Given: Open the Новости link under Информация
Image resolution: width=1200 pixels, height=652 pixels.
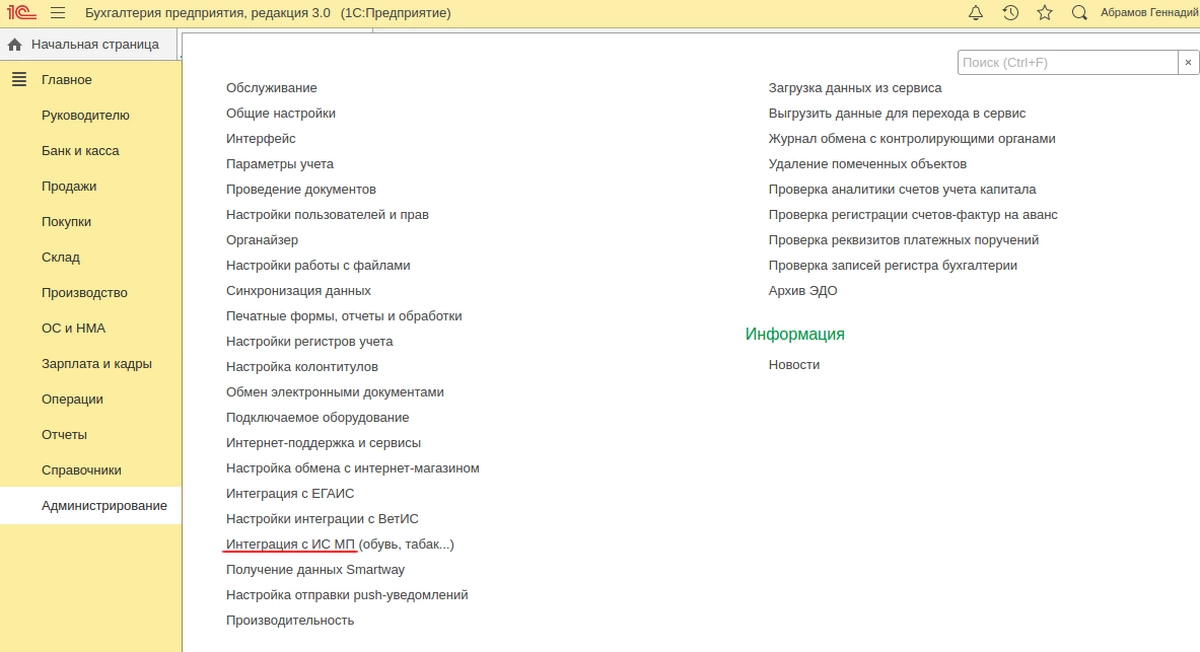Looking at the screenshot, I should coord(794,365).
